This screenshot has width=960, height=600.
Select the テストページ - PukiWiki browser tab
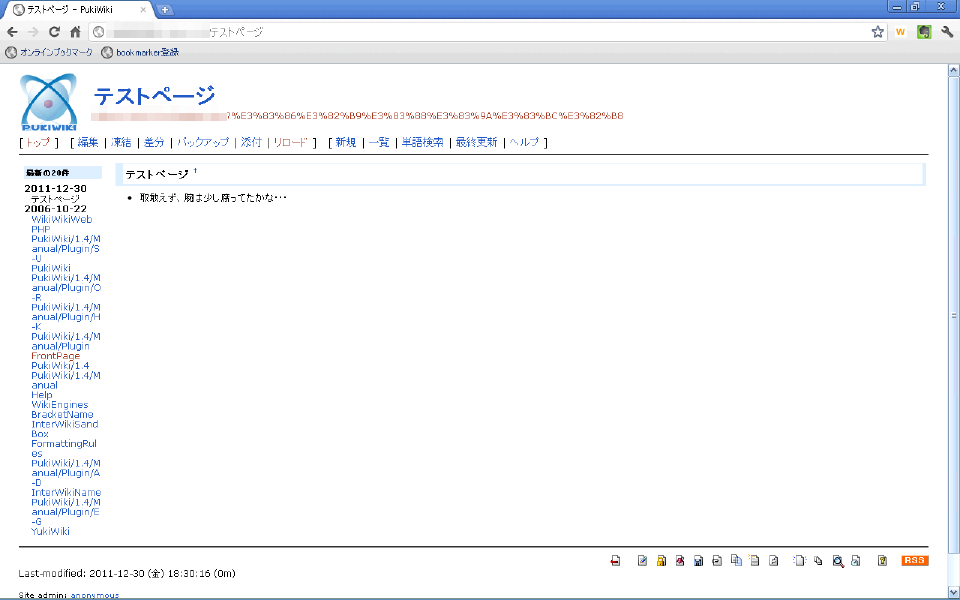(78, 10)
